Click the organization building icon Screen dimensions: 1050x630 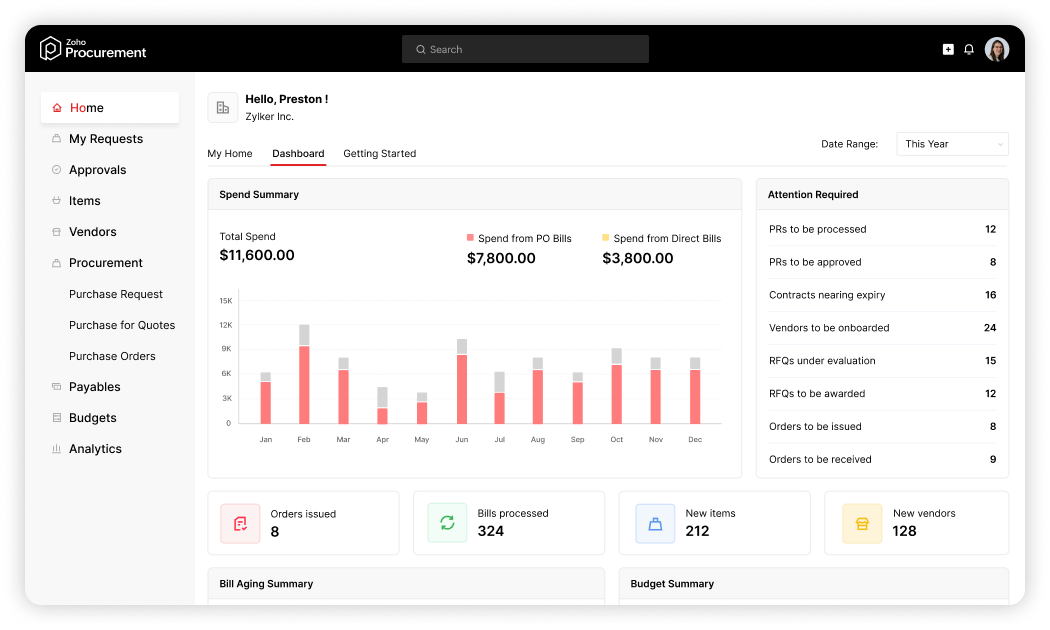[x=223, y=107]
